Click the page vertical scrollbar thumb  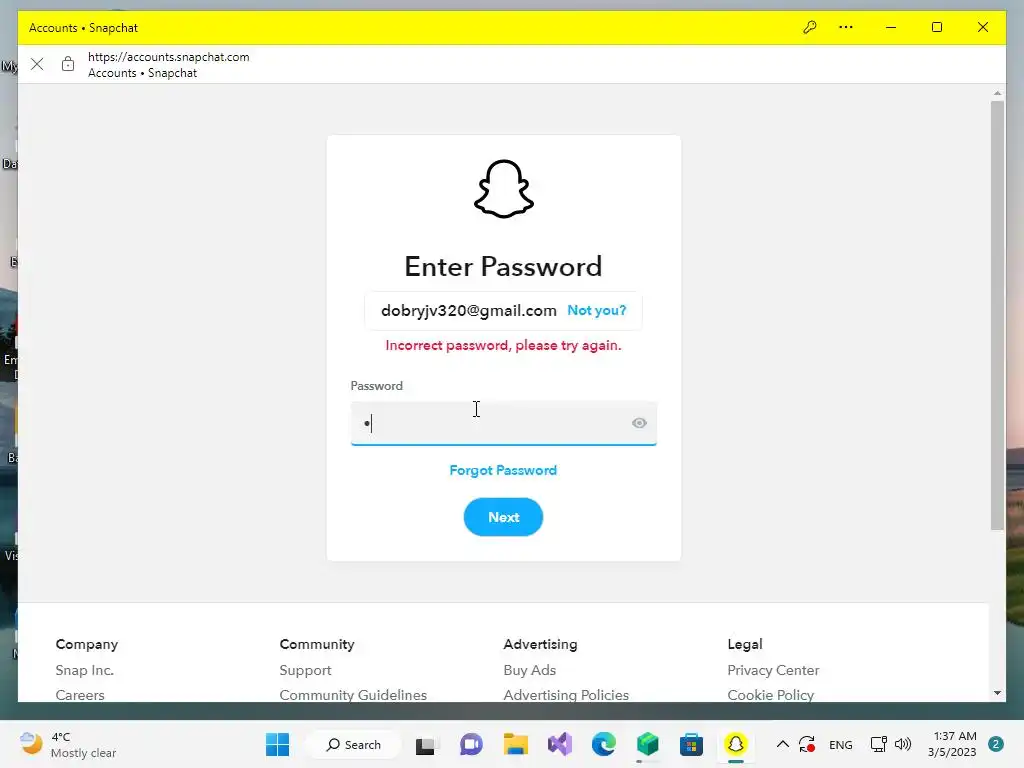pos(997,315)
